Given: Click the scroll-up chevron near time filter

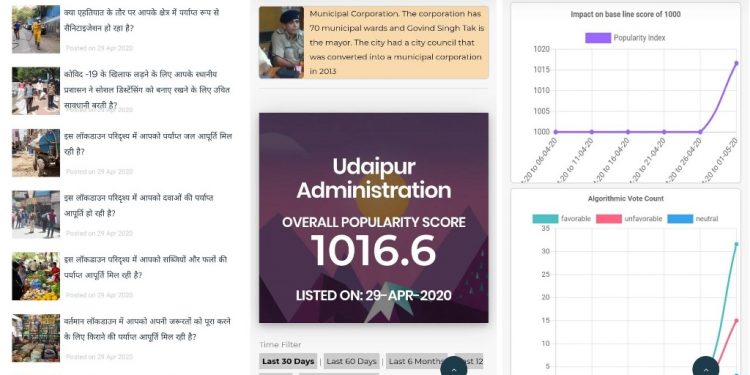Looking at the screenshot, I should [x=453, y=368].
